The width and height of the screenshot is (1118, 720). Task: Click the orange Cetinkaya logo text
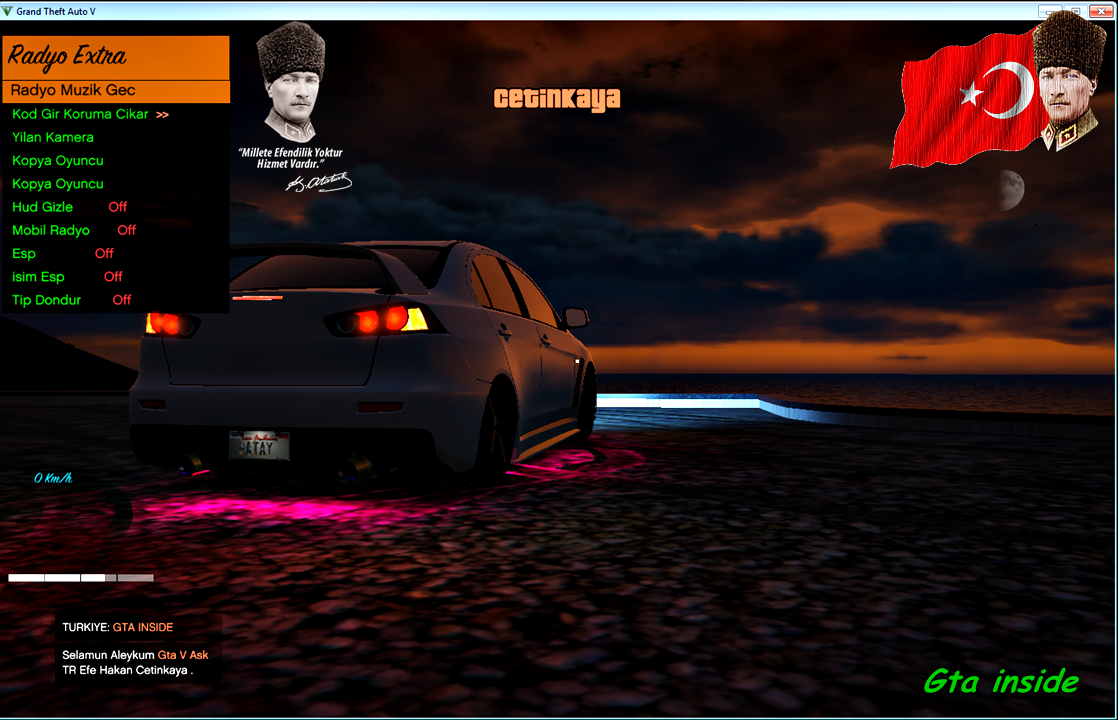click(x=557, y=99)
